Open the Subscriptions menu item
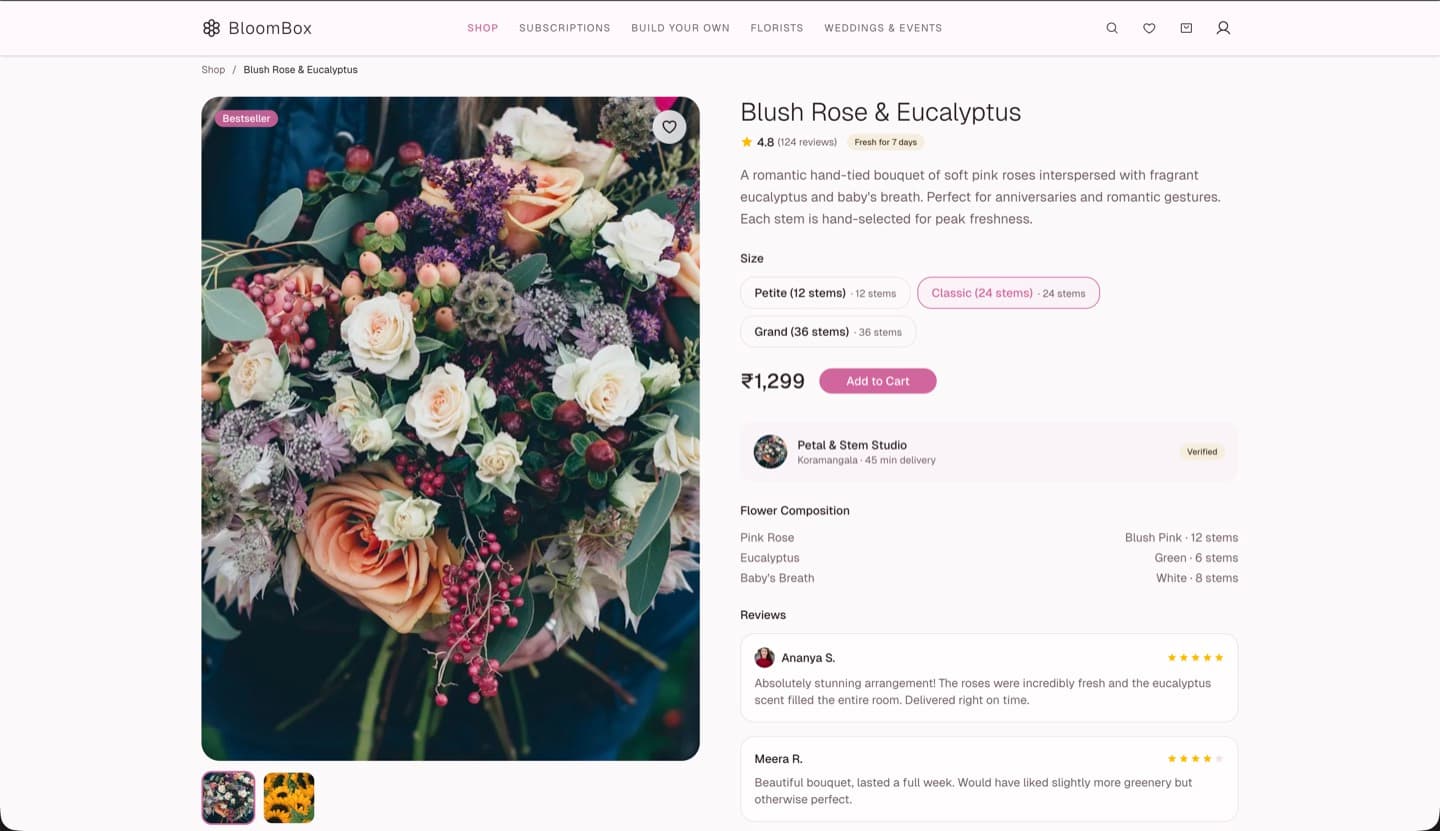This screenshot has height=831, width=1440. (x=564, y=28)
